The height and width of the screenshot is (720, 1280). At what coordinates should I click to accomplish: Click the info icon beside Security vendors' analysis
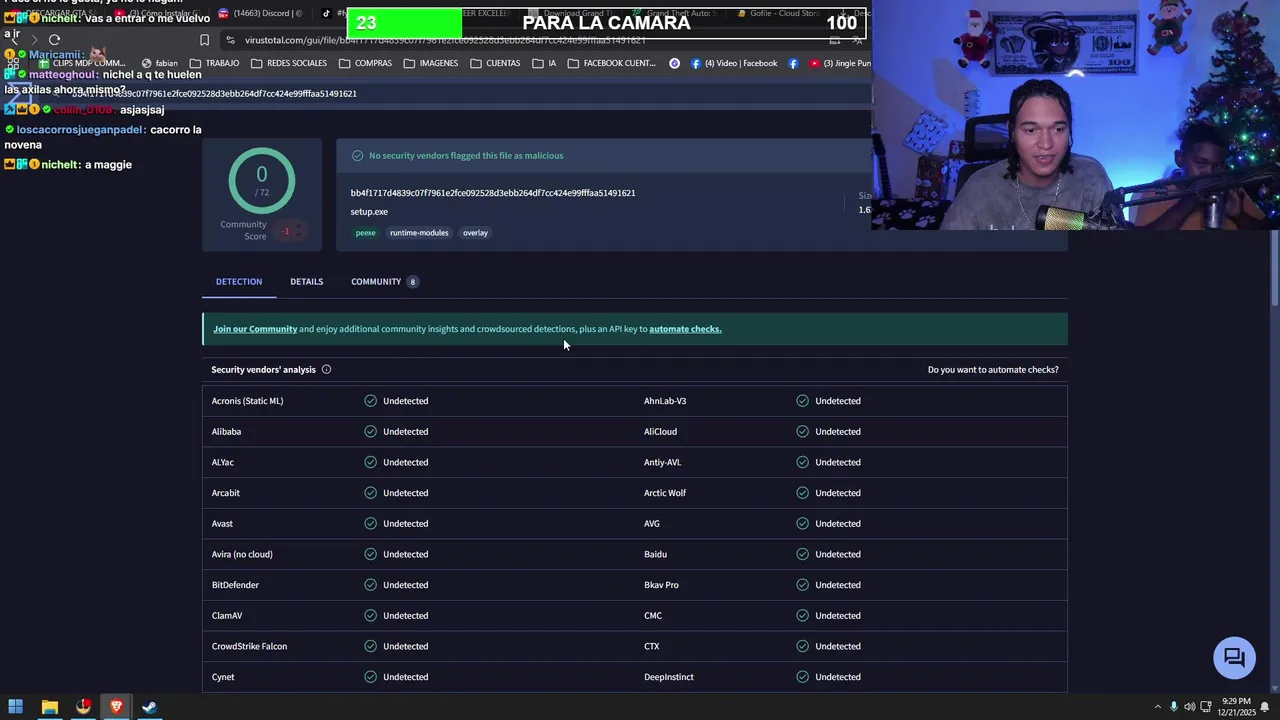coord(326,370)
